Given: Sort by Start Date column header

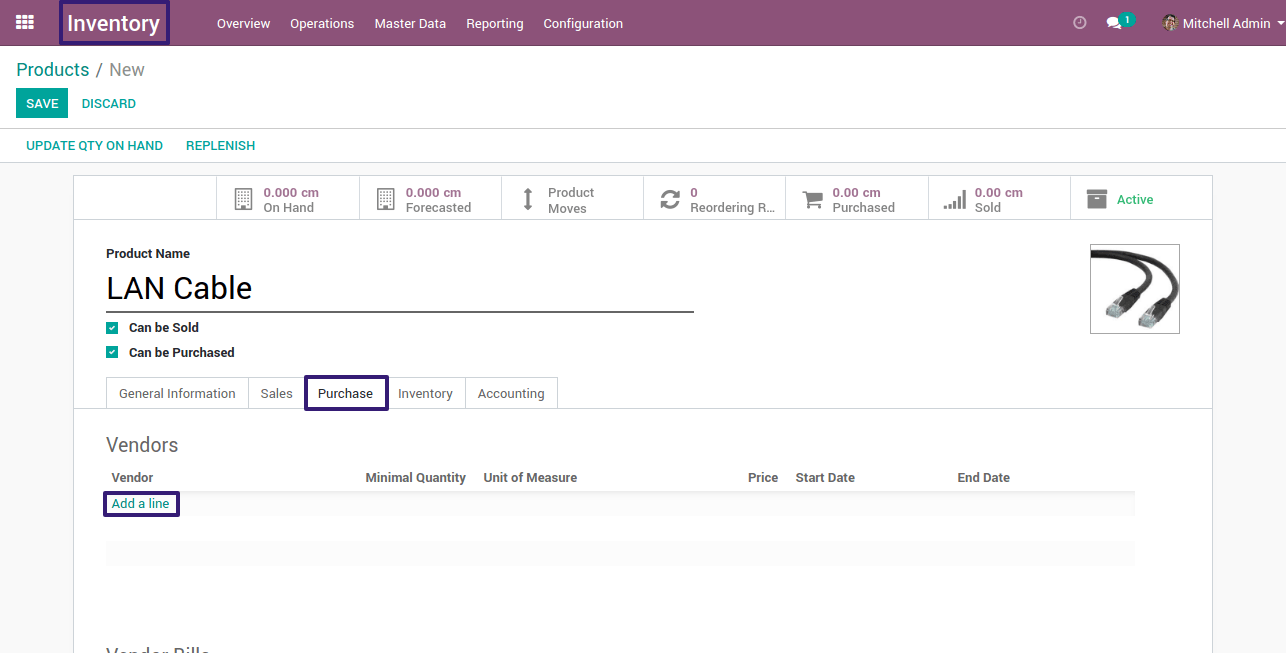Looking at the screenshot, I should pos(825,478).
